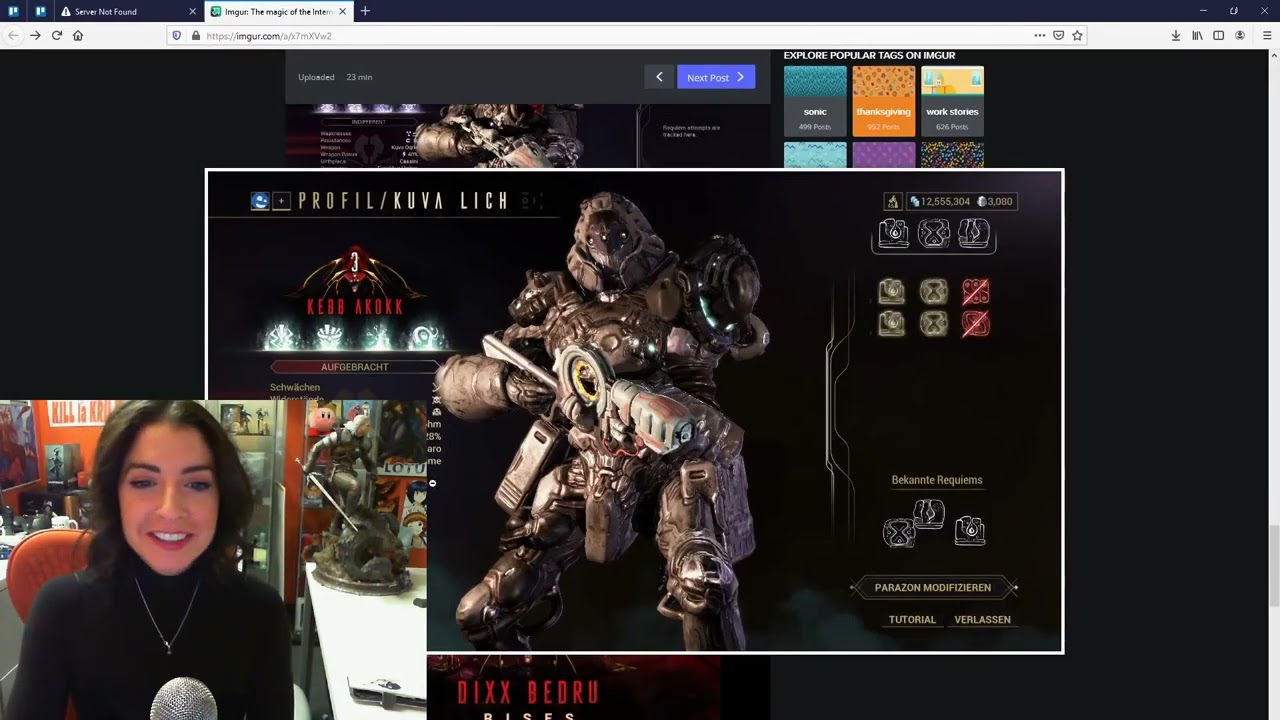Open the sonic popular tag

coord(815,101)
